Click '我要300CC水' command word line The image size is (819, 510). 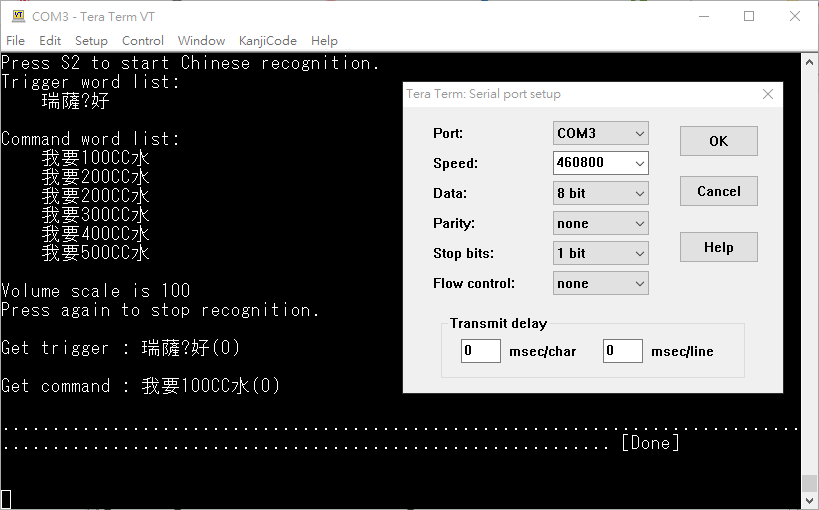point(96,215)
